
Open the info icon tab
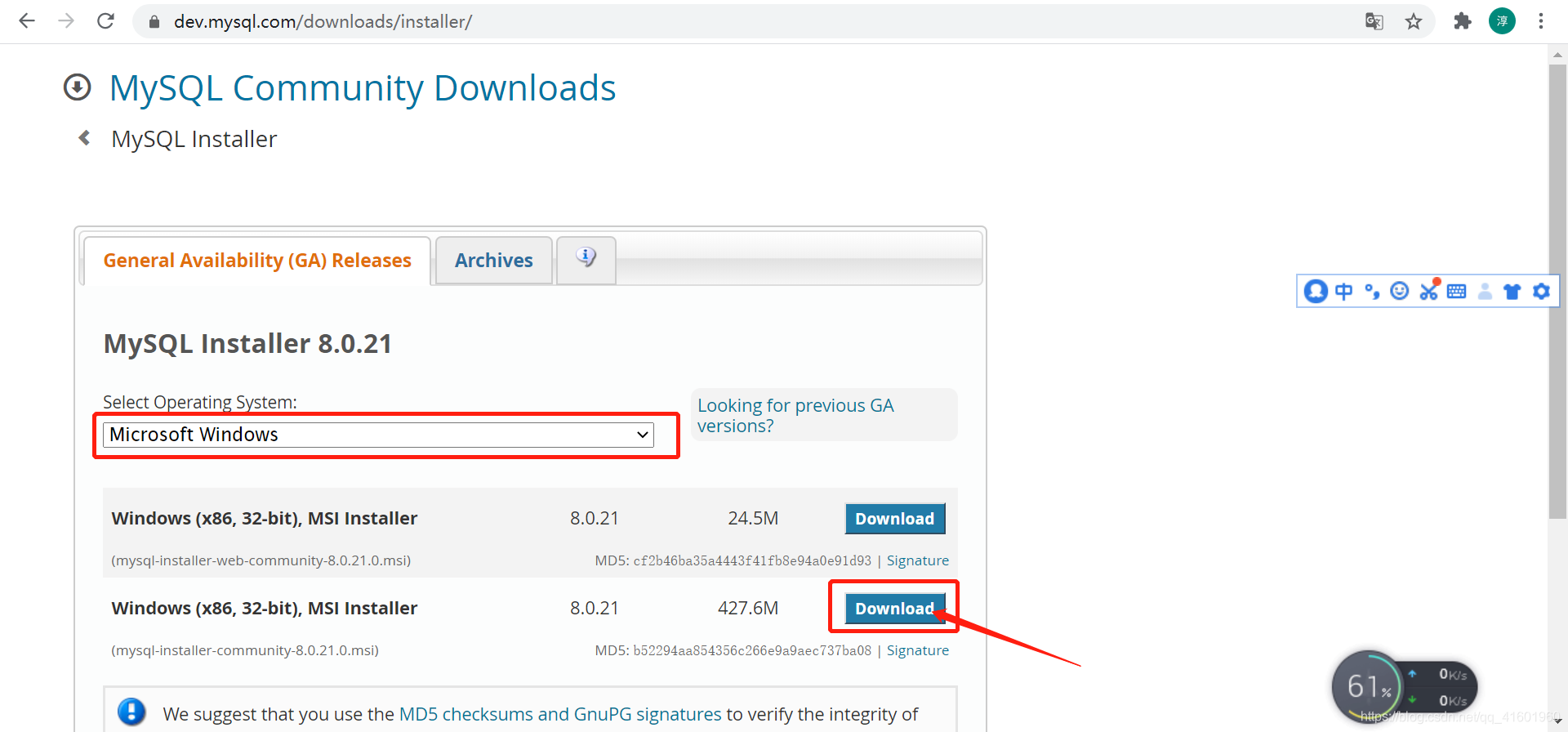click(586, 260)
